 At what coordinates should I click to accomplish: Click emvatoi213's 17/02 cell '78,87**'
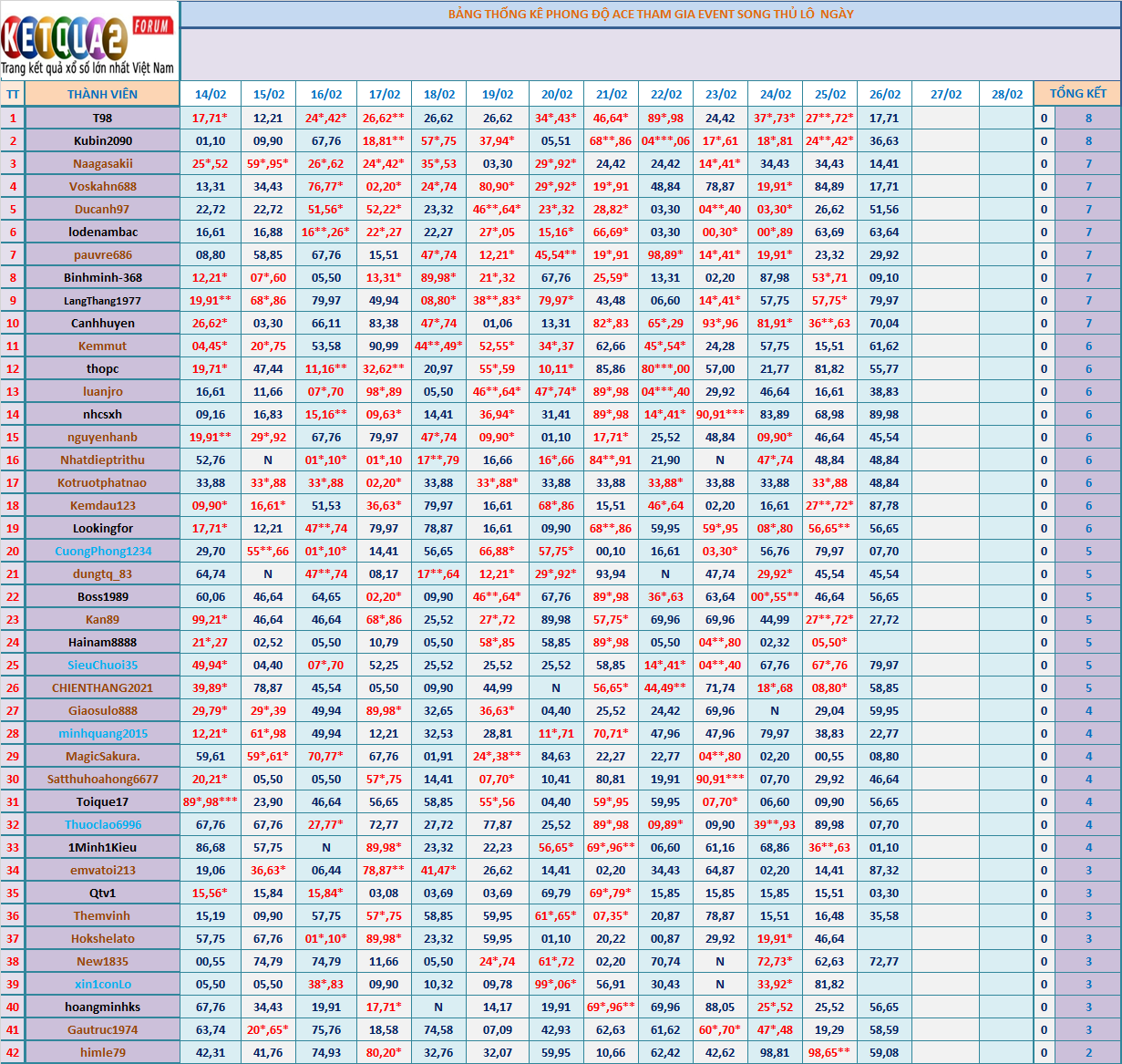pos(384,870)
